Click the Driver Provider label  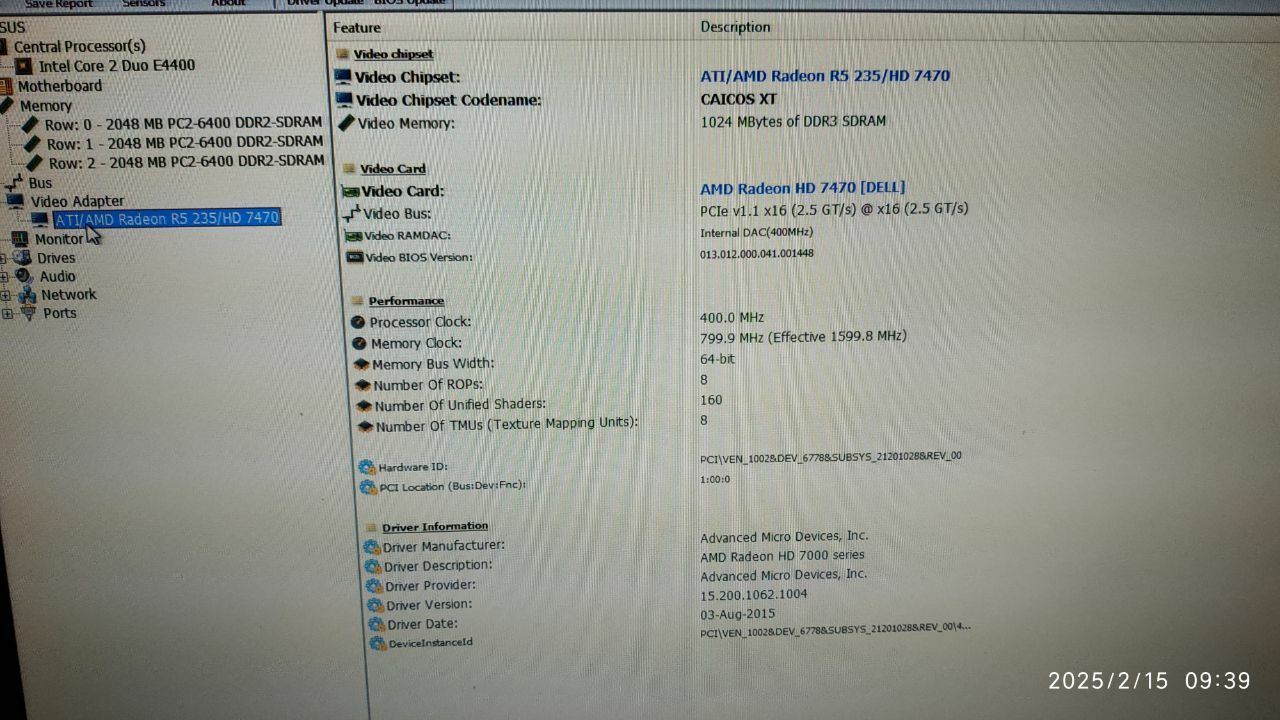point(430,585)
